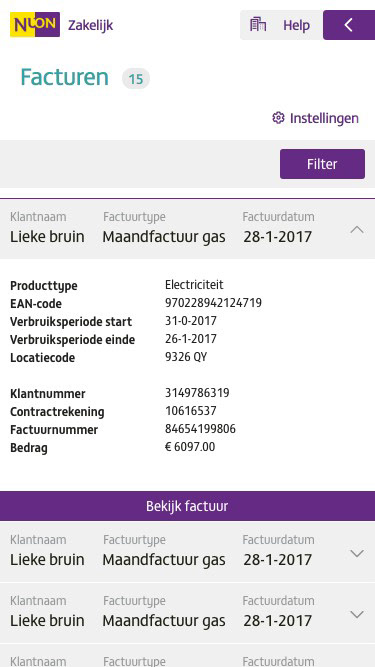The width and height of the screenshot is (375, 667).
Task: Click the 15 invoices count badge
Action: point(136,79)
